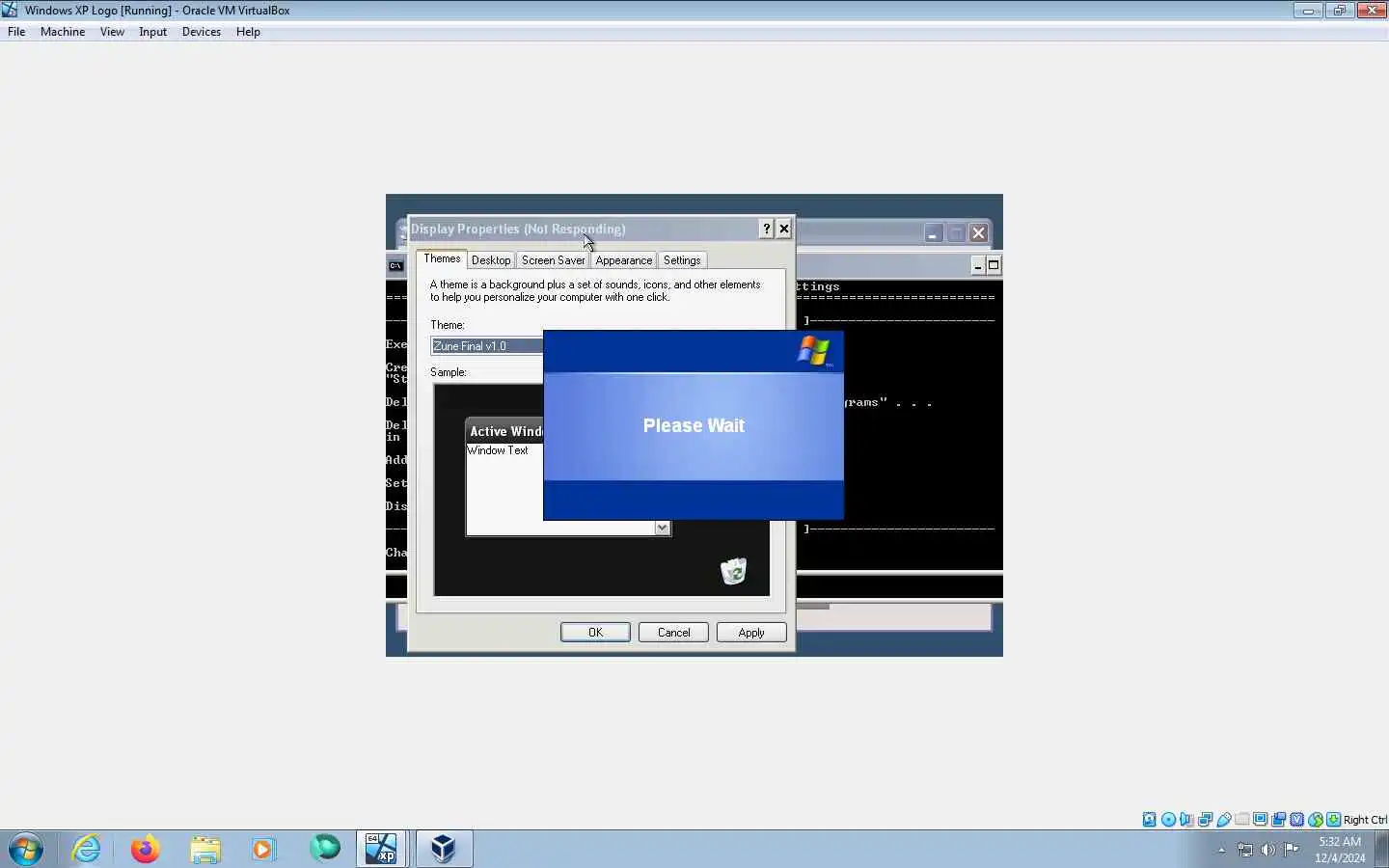The image size is (1389, 868).
Task: Open the Theme dropdown showing Zune Final v1.0
Action: click(x=487, y=346)
